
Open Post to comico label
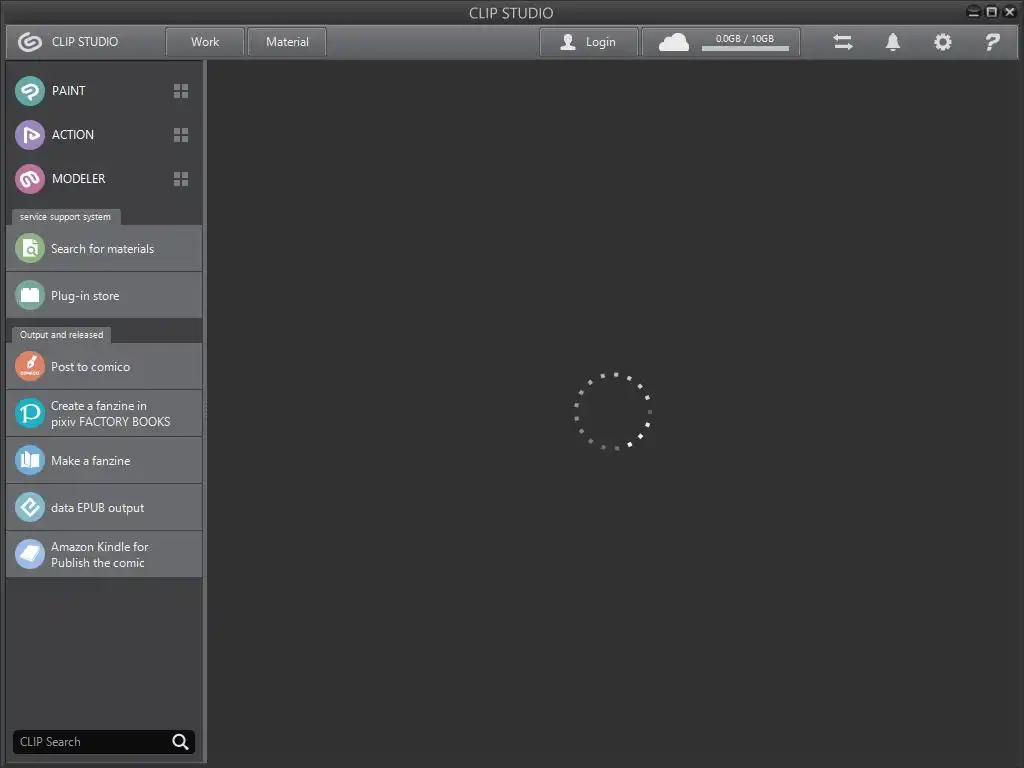tap(90, 367)
